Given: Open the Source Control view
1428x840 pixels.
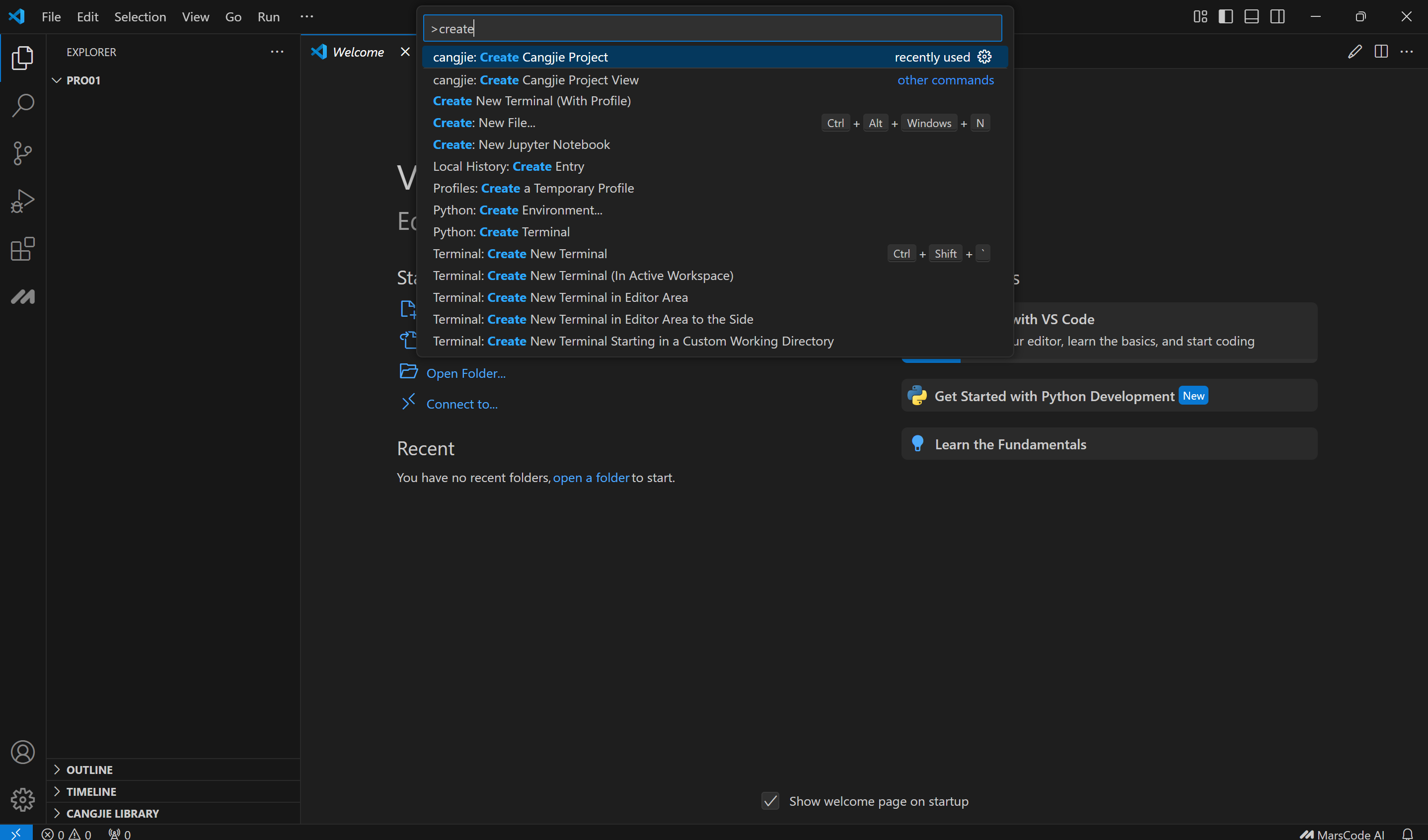Looking at the screenshot, I should tap(23, 153).
